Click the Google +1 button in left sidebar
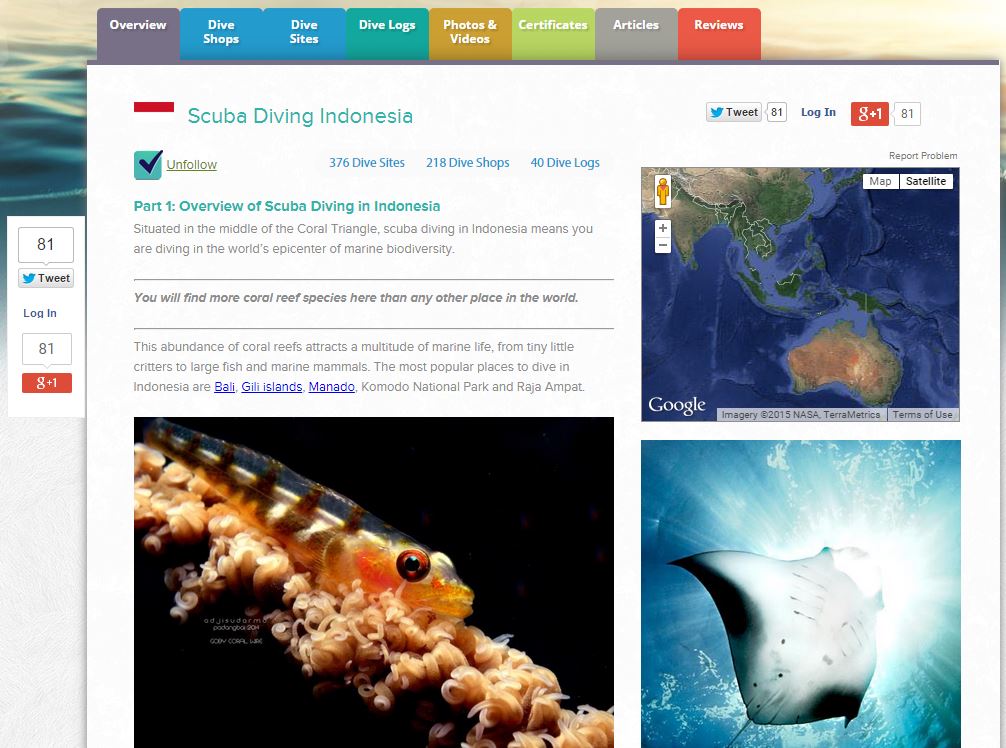This screenshot has height=748, width=1006. (47, 383)
